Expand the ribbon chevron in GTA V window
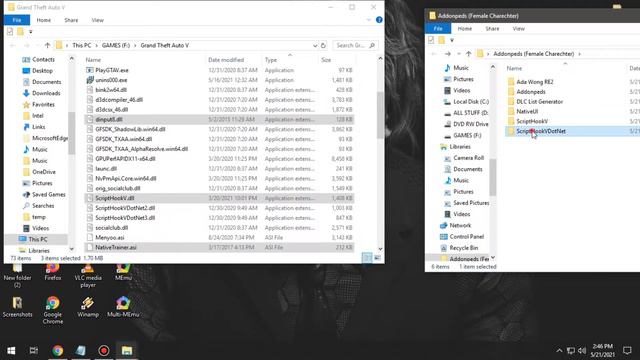This screenshot has height=360, width=640. point(369,20)
